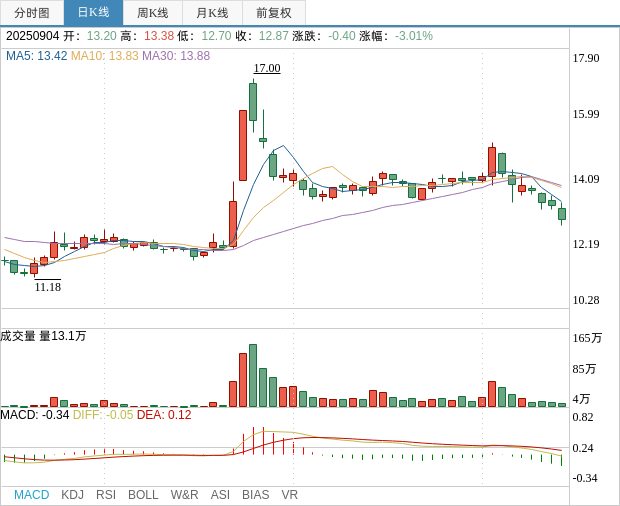Switch to the 月K线 tab
The height and width of the screenshot is (506, 620).
(212, 13)
